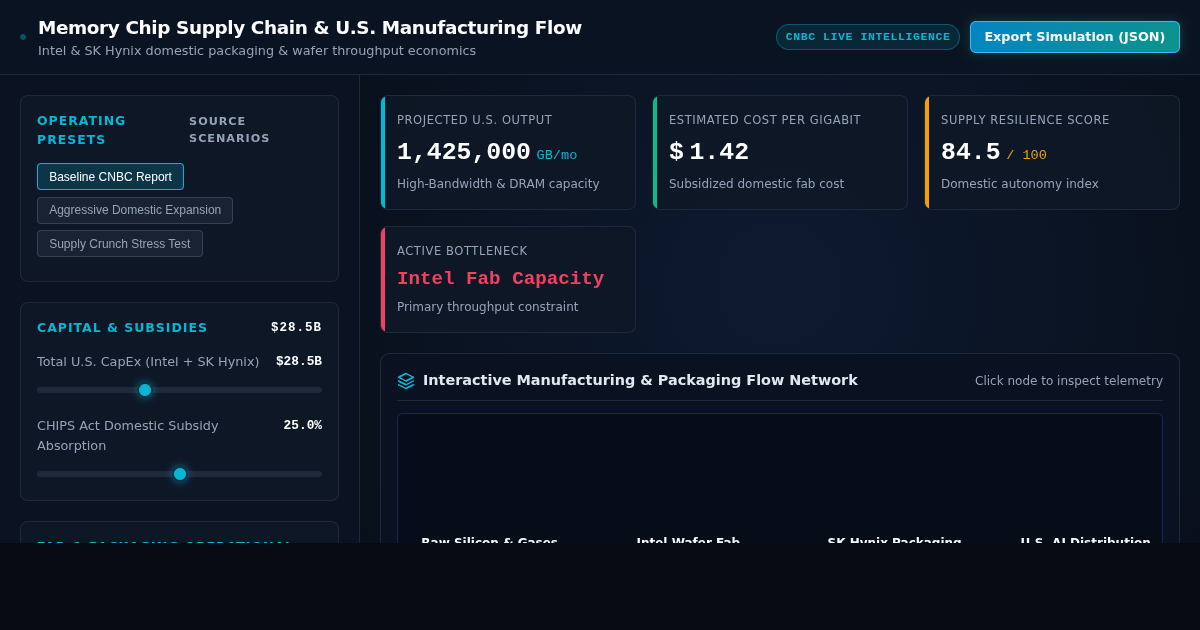
Task: Open the Estimated Cost Per Gigabit card
Action: click(x=780, y=152)
